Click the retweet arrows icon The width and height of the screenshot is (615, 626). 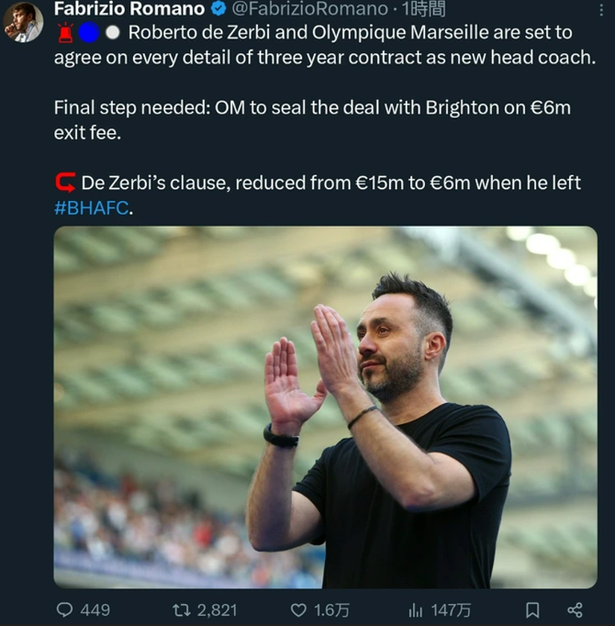tap(181, 609)
